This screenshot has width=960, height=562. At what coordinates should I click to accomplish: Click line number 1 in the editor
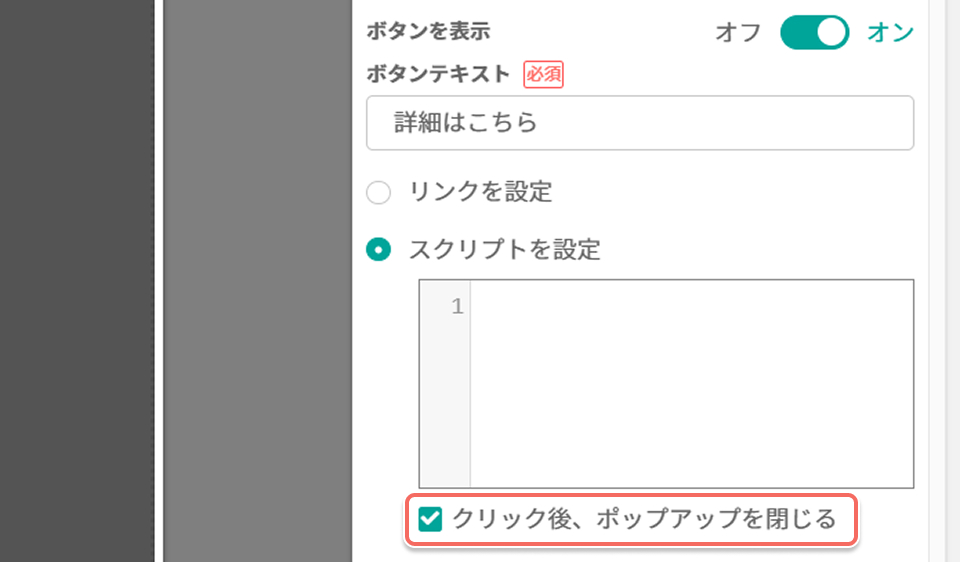point(457,306)
